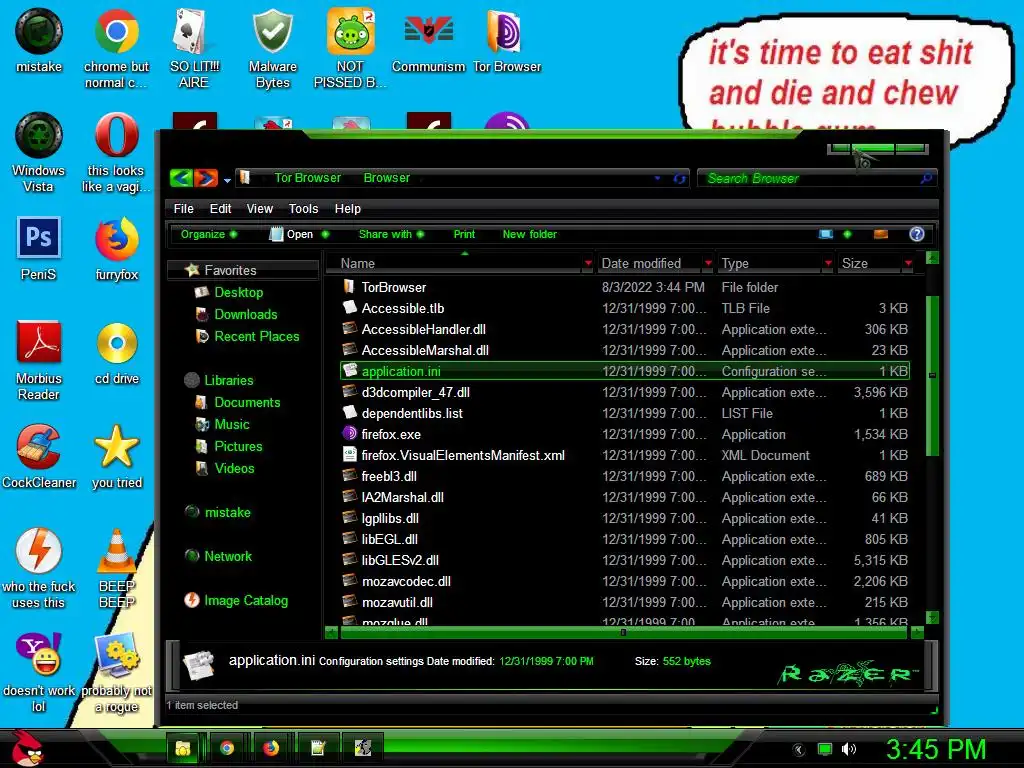Click the Print button in the toolbar
The image size is (1024, 768).
(x=464, y=234)
